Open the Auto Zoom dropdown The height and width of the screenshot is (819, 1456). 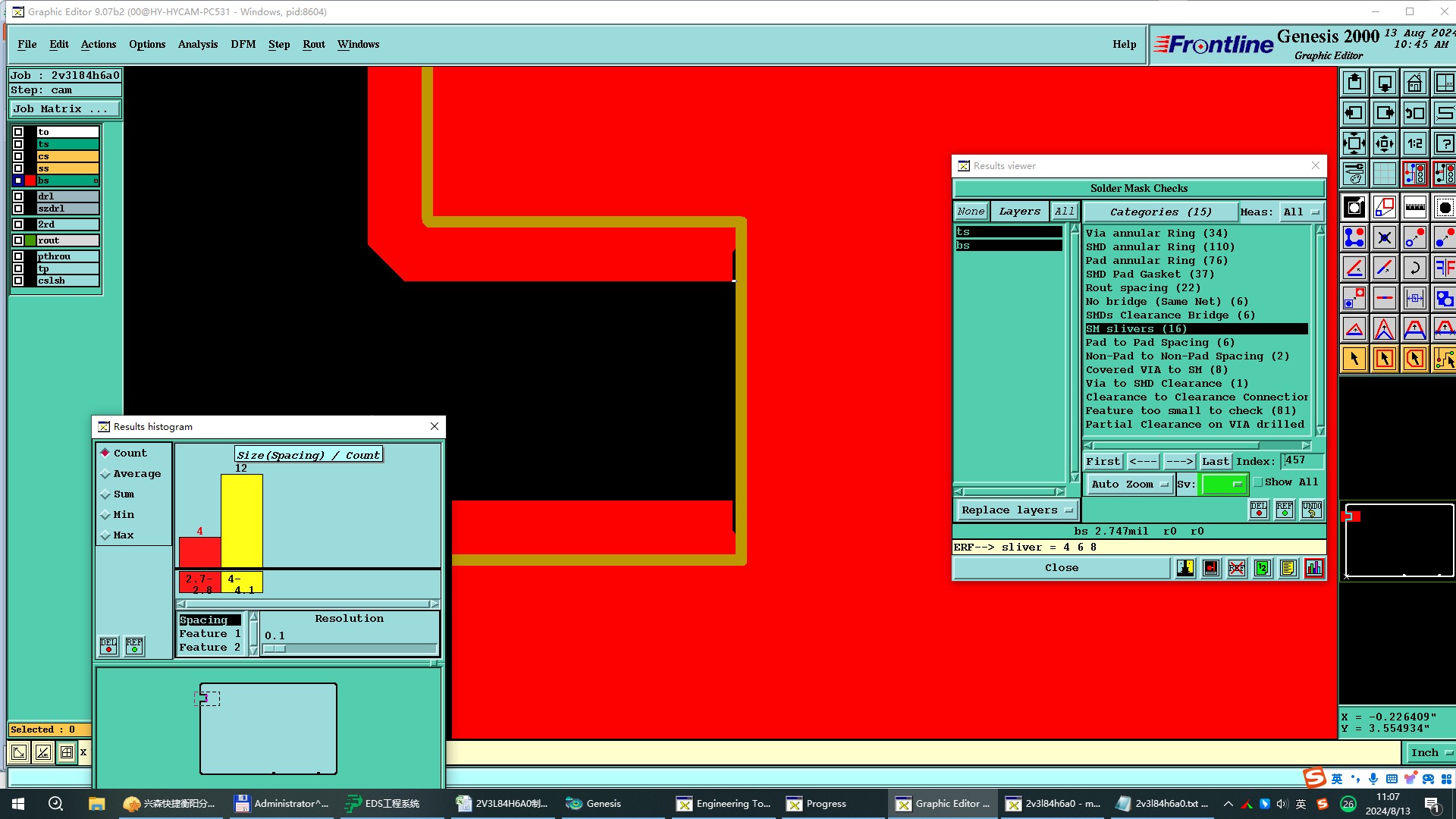click(x=1129, y=484)
